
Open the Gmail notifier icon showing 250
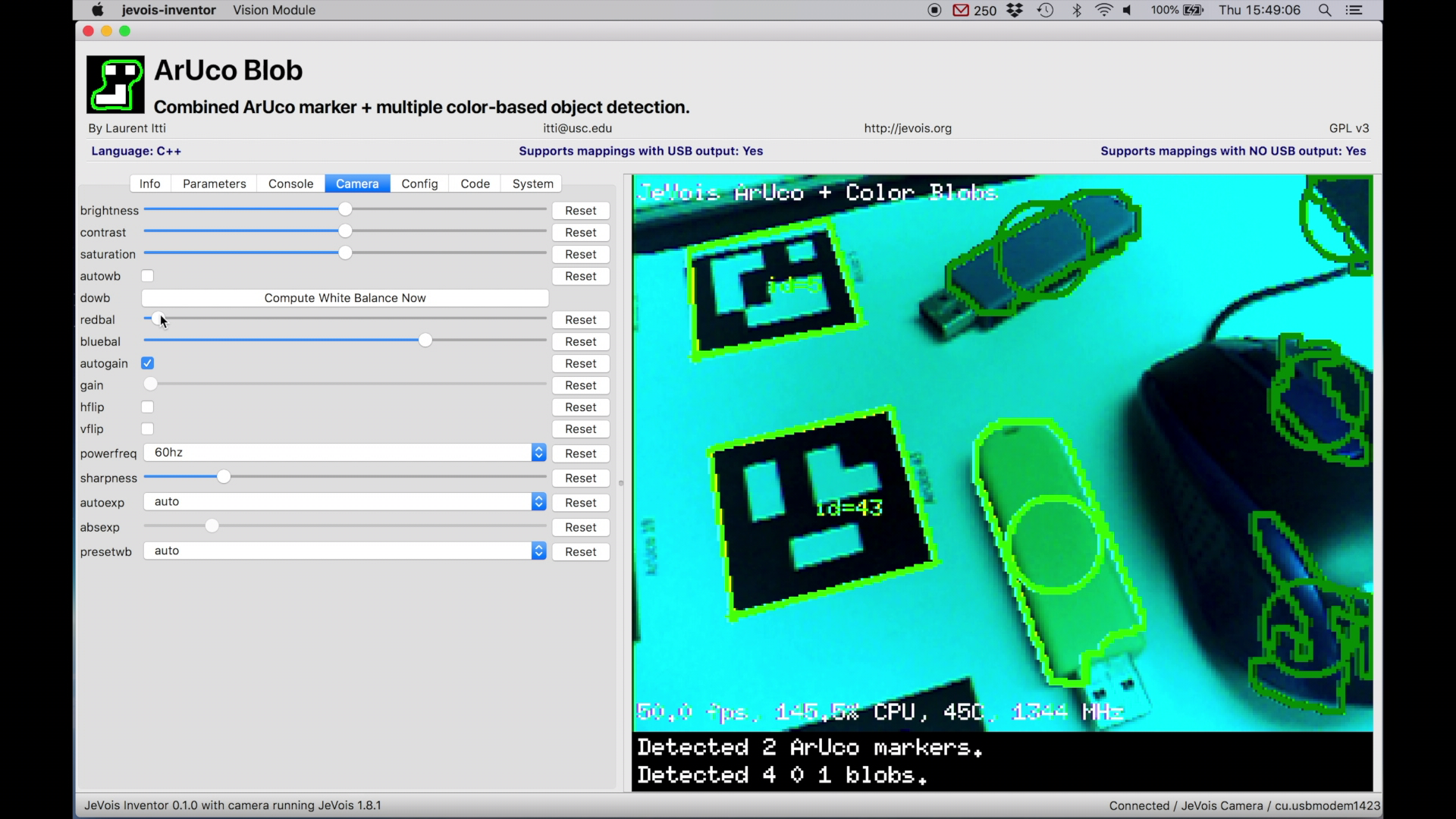coord(974,10)
